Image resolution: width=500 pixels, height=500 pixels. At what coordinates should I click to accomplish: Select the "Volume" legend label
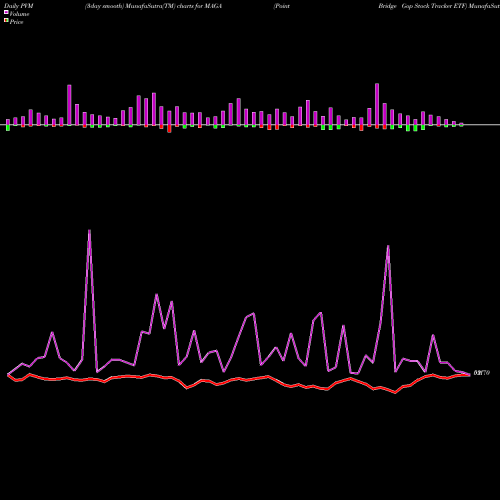[19, 14]
